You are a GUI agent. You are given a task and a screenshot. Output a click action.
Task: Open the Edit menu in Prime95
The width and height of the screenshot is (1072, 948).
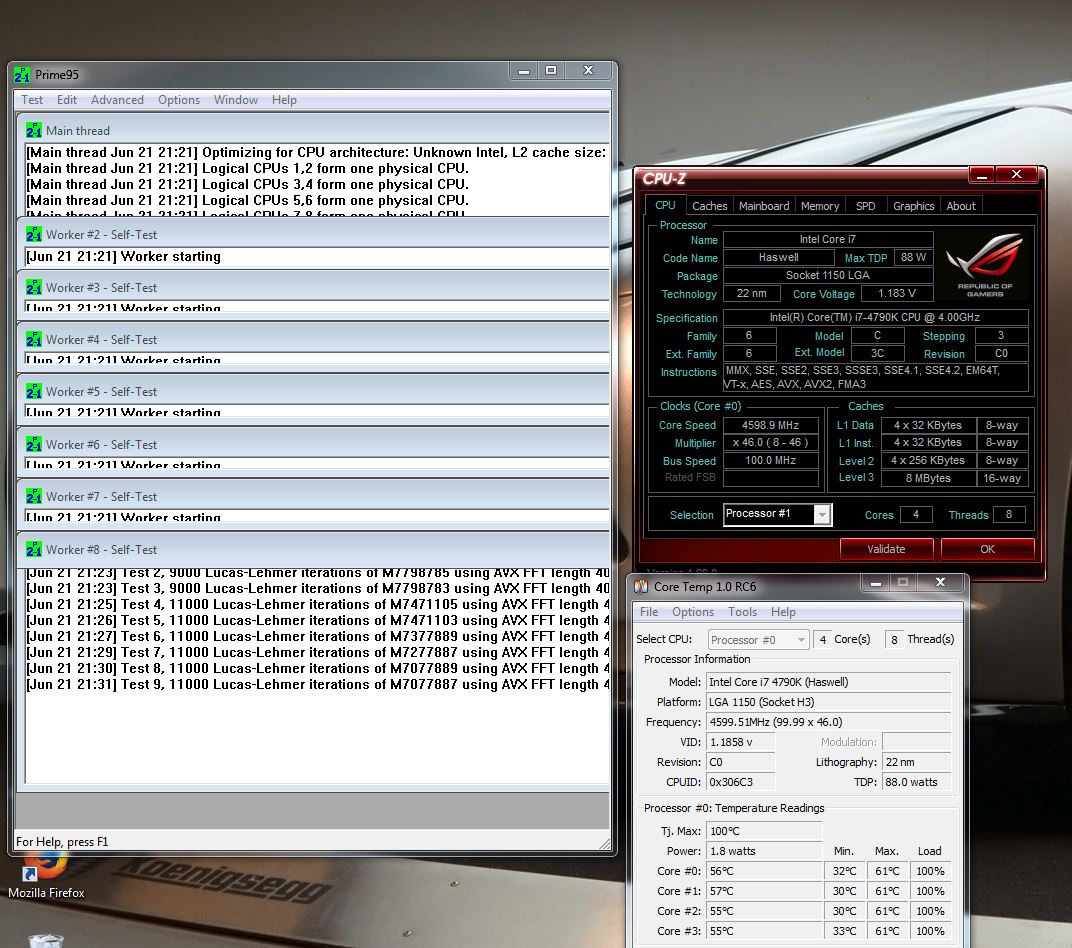coord(67,100)
